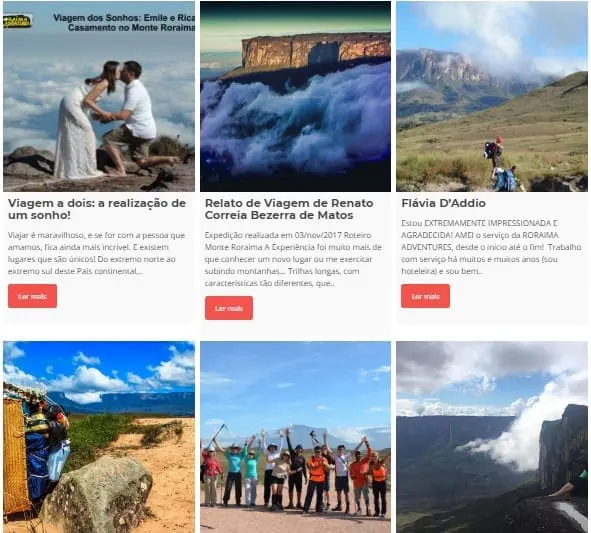Click the 'Estou EXTREMAMENTE IMPRESSIONADA' excerpt
Screen dimensions: 591x533
point(491,247)
